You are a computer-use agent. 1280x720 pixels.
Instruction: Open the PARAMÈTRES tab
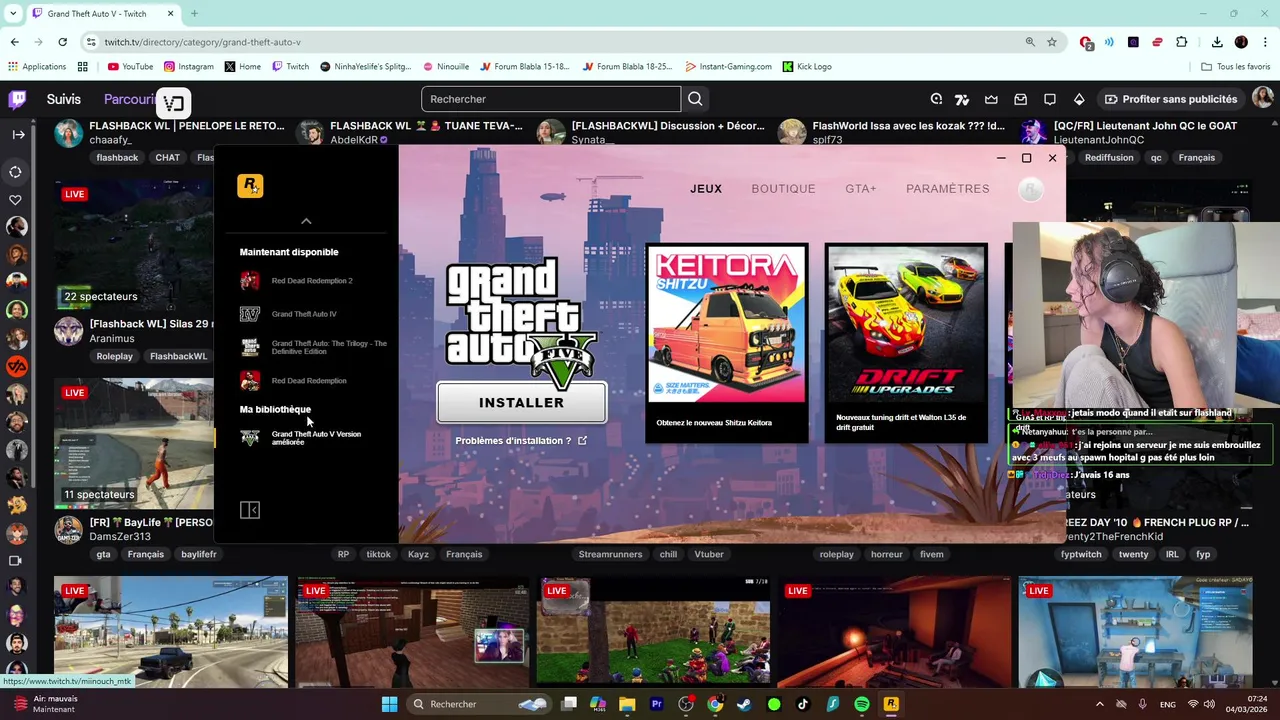coord(947,189)
